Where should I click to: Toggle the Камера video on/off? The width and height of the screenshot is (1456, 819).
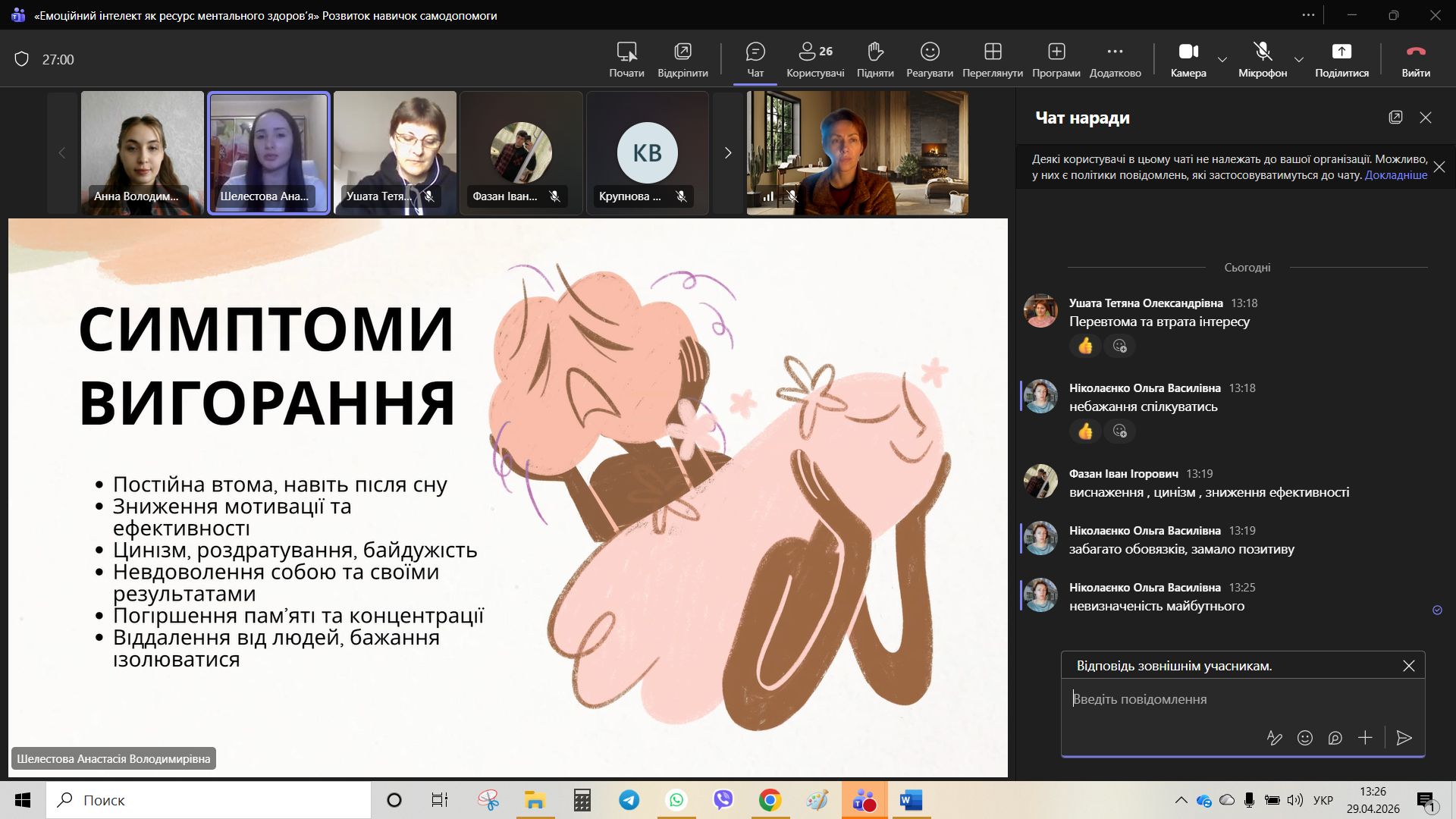tap(1188, 59)
